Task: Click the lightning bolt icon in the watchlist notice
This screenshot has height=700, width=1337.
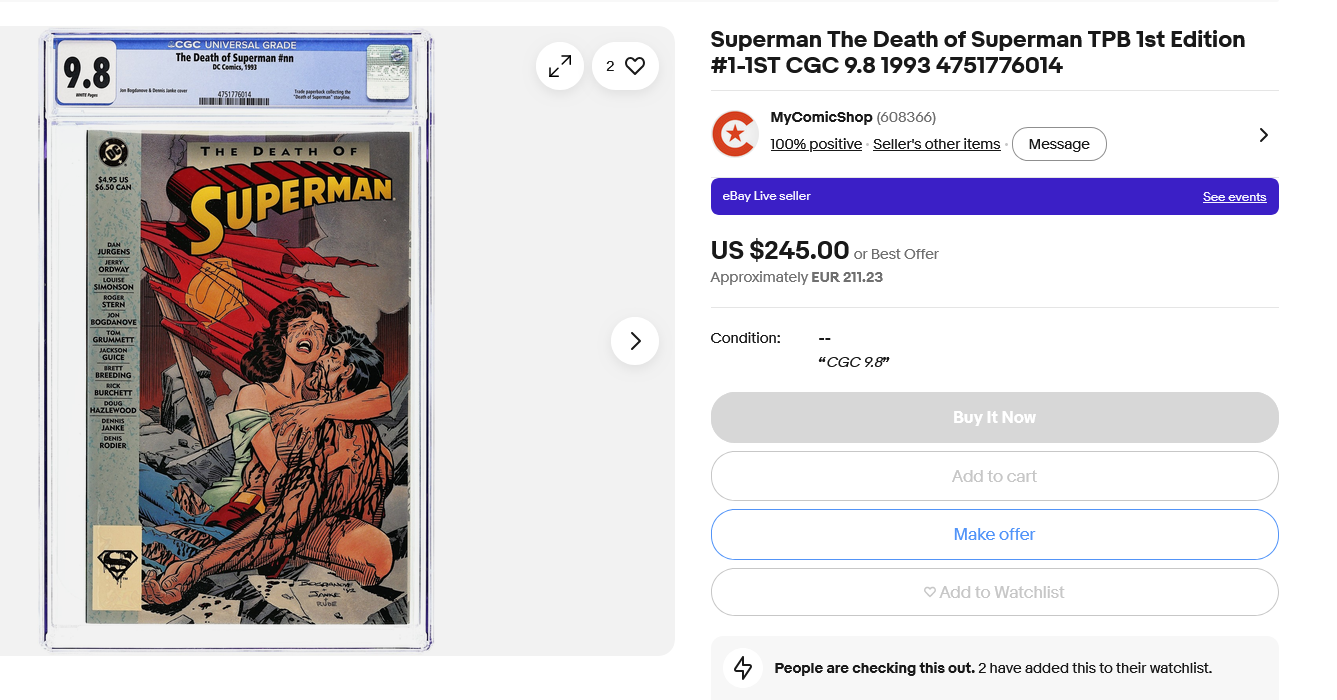Action: (743, 668)
